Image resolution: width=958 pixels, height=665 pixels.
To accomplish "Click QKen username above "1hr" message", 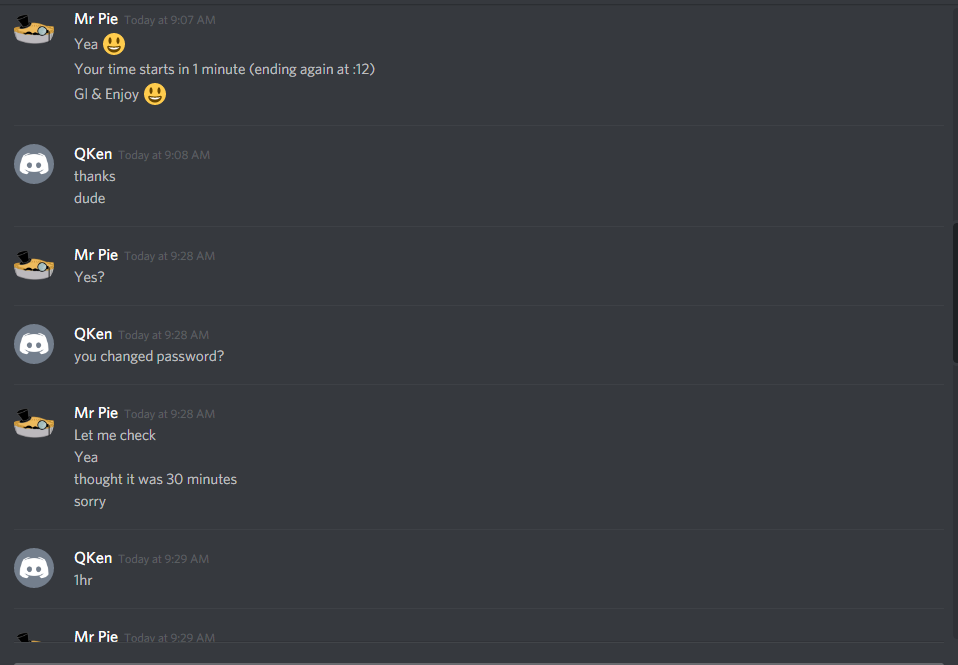I will pos(93,558).
